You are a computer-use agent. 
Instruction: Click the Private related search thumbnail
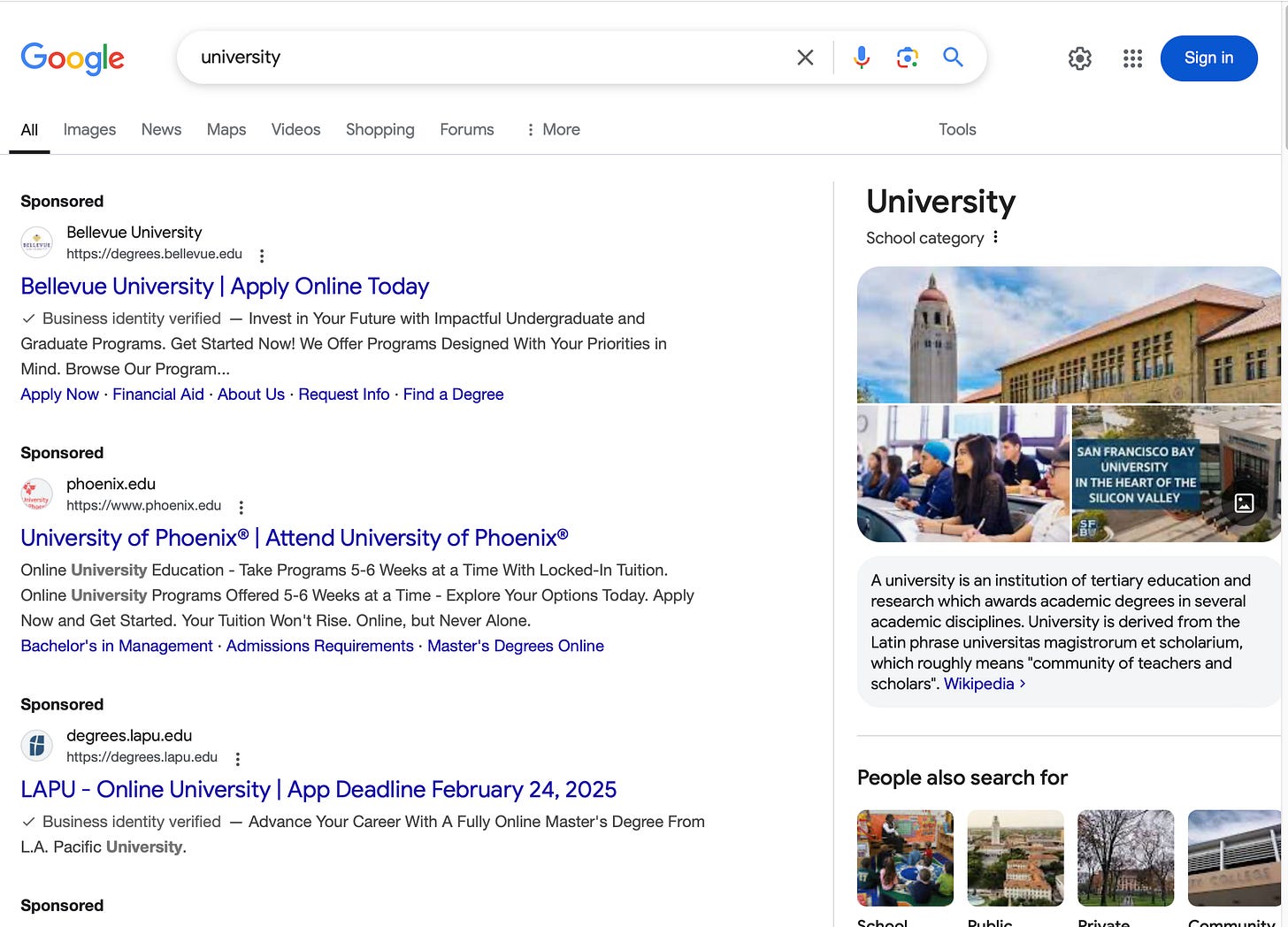pyautogui.click(x=1125, y=858)
